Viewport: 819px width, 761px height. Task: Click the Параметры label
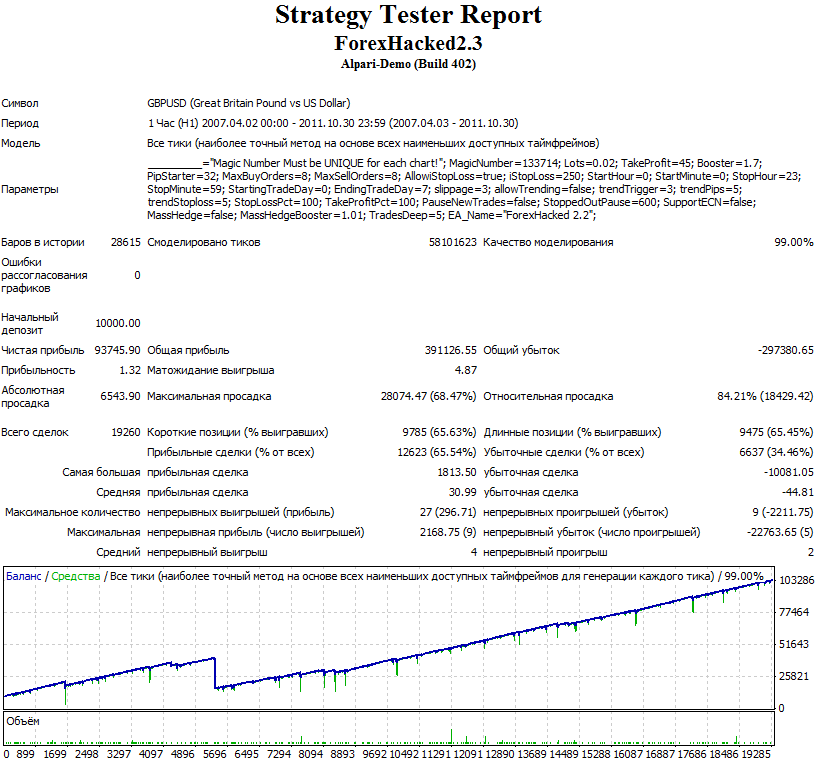coord(30,189)
